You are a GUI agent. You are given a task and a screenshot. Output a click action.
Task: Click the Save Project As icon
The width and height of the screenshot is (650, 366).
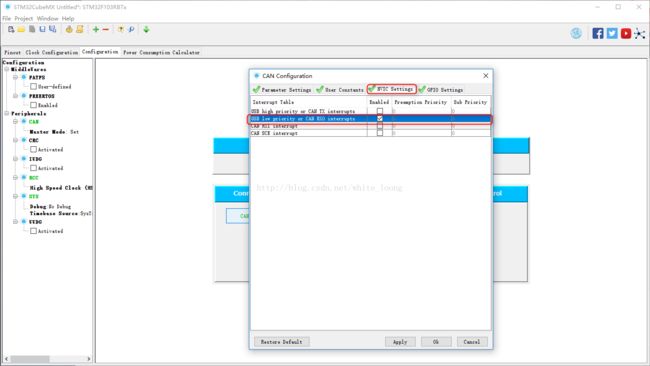pyautogui.click(x=53, y=29)
